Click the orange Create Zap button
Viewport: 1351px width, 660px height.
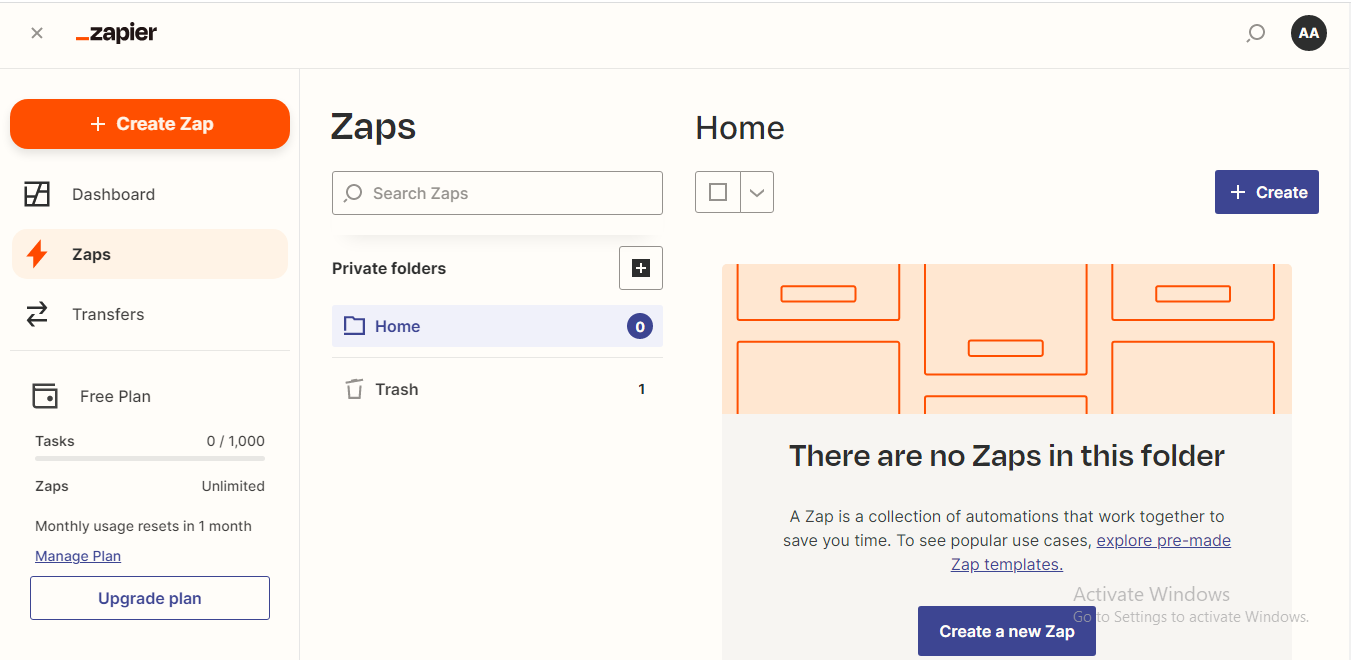(x=150, y=124)
